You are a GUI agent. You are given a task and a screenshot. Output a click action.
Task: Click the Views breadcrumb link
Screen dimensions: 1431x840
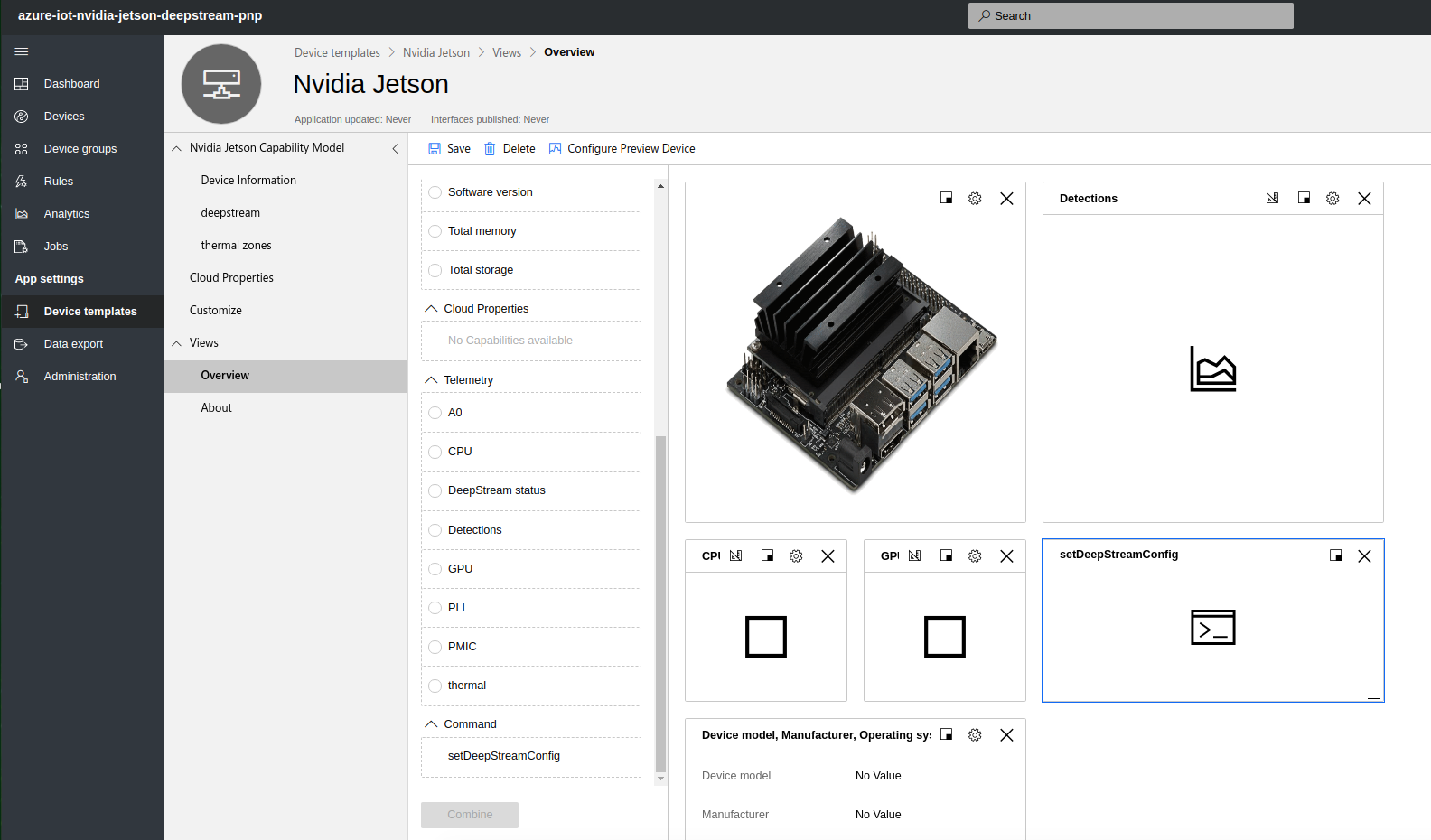pos(507,53)
